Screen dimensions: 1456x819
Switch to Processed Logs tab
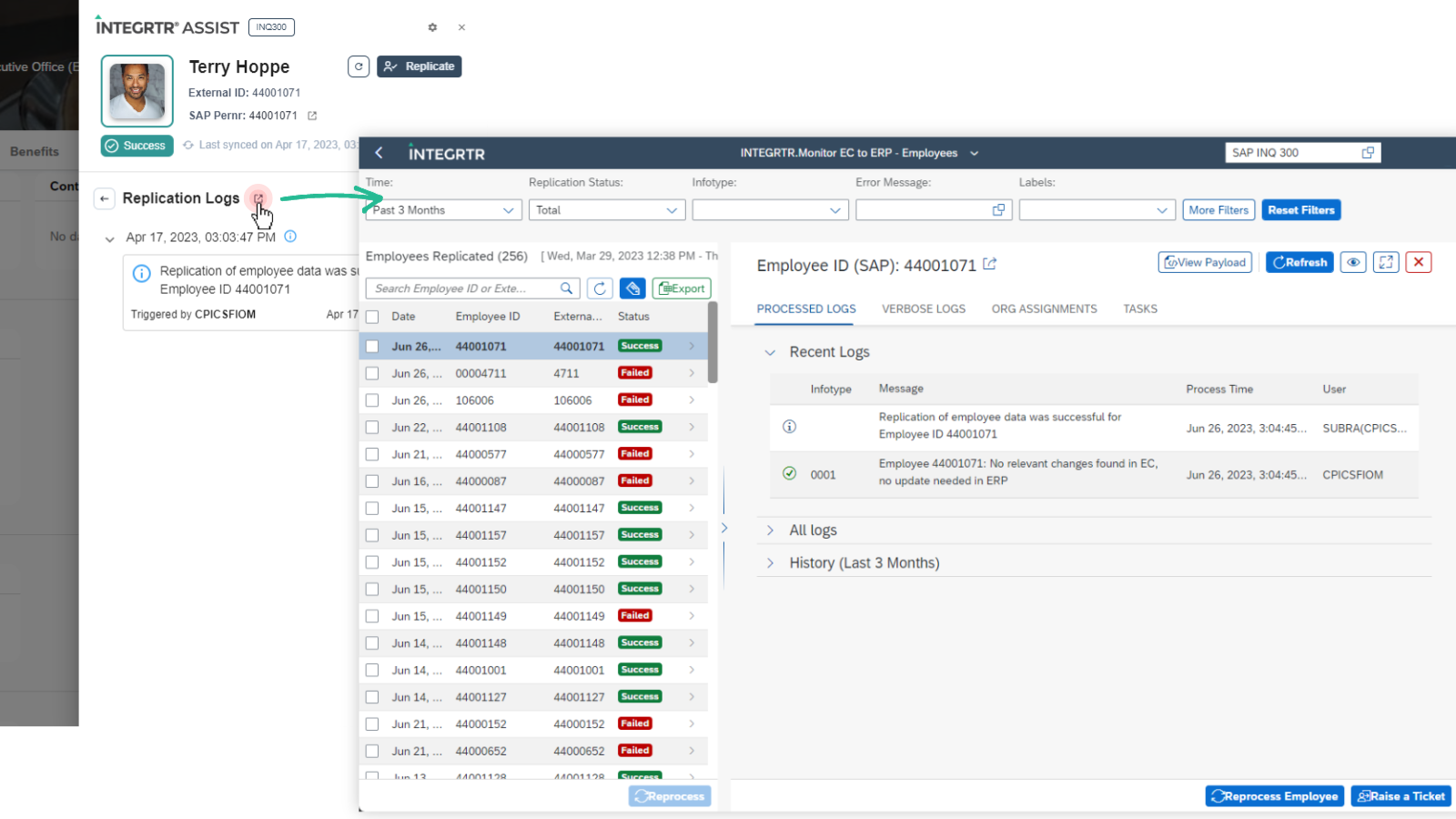(x=806, y=309)
